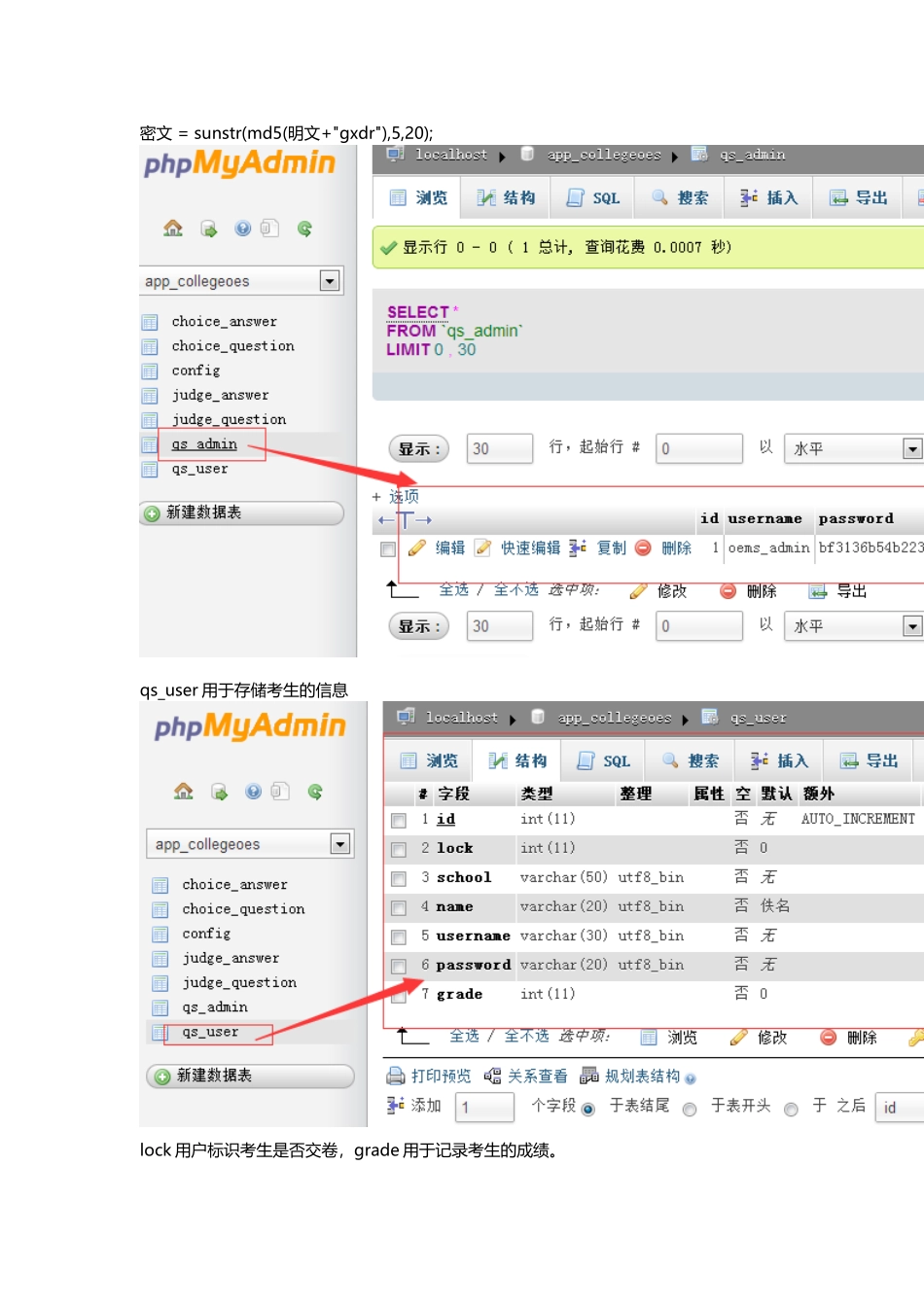This screenshot has height=1307, width=924.
Task: Click the 快速编辑 icon in oems_admin row
Action: 482,548
